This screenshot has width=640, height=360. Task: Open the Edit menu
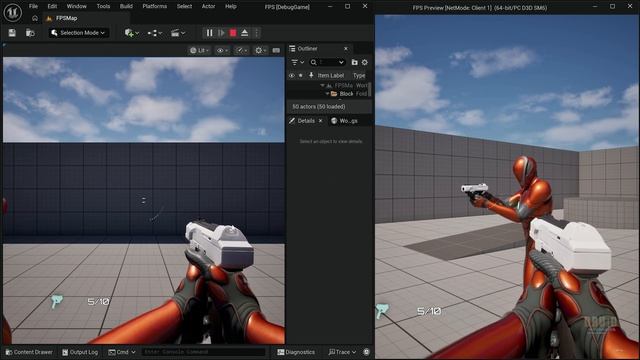click(52, 7)
